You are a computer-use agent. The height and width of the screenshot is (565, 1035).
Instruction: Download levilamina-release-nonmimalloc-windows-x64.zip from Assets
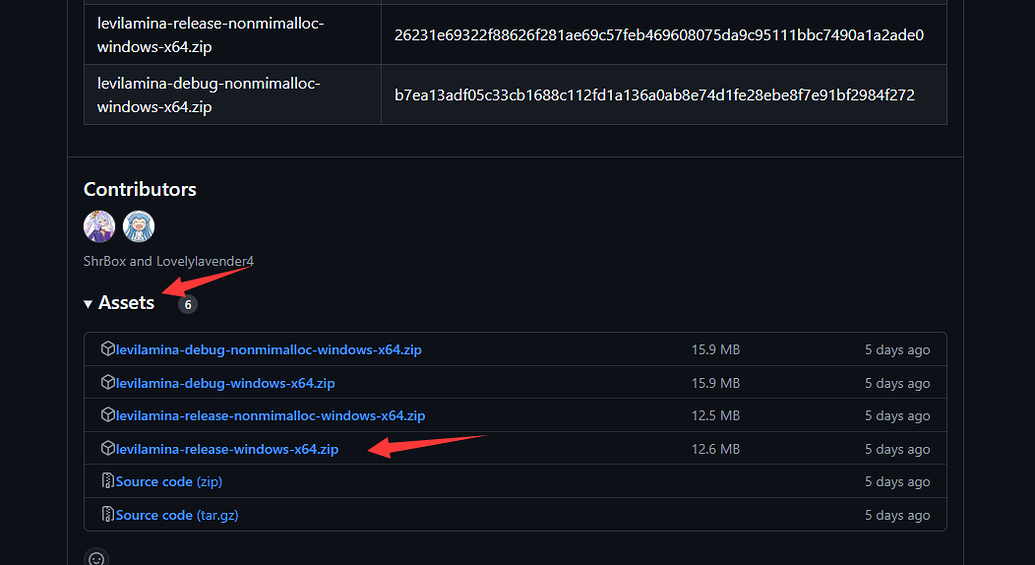270,415
